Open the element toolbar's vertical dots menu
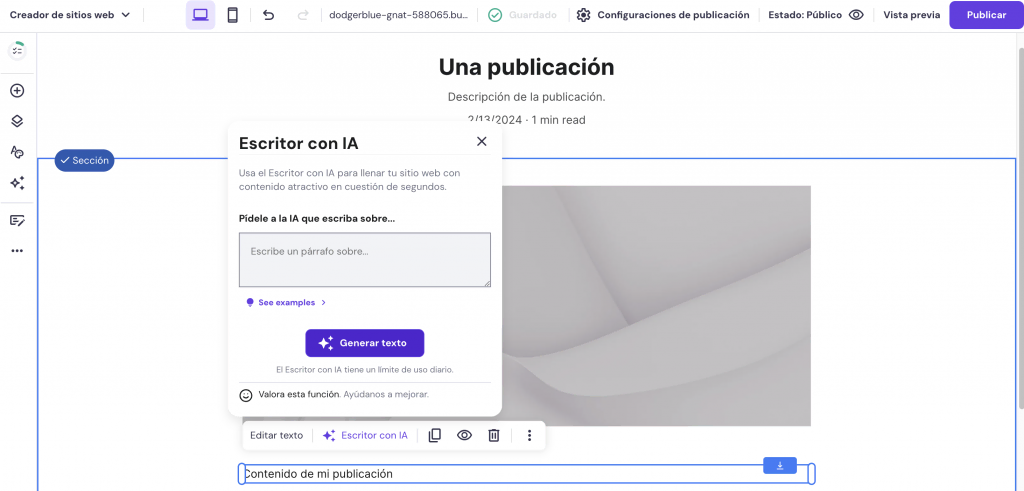The image size is (1024, 491). 530,436
